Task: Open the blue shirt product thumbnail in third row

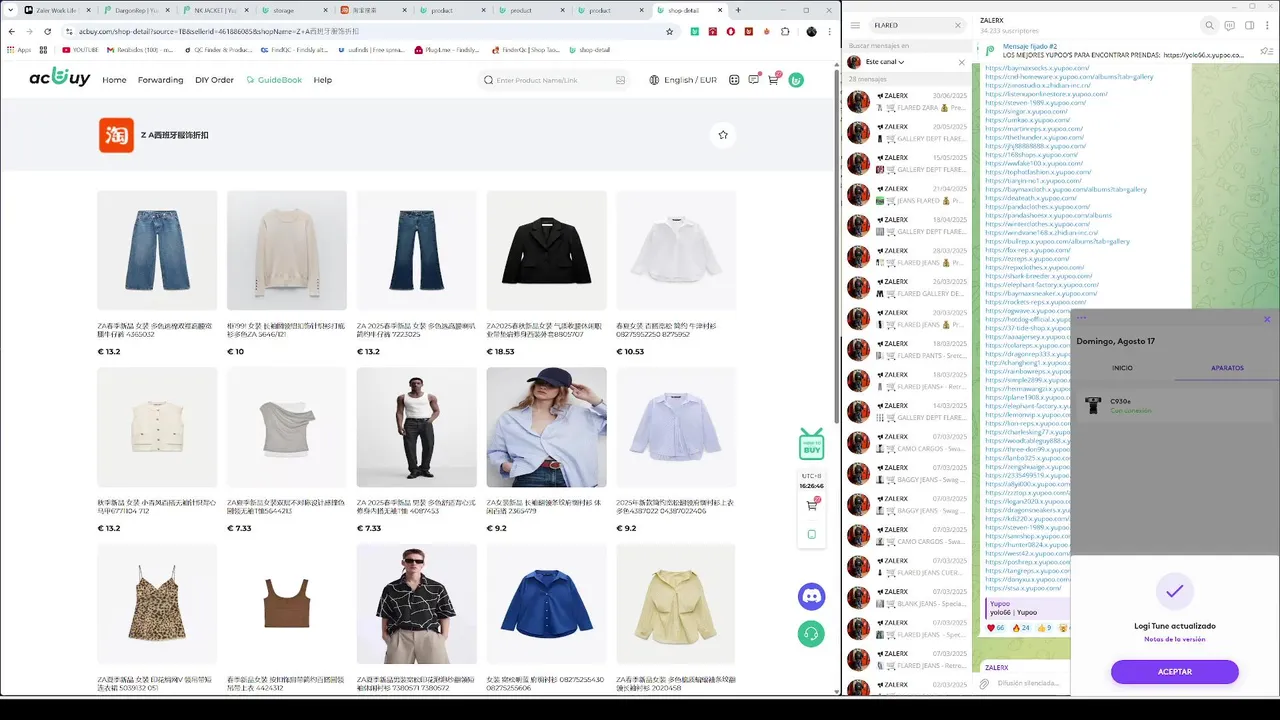Action: point(546,604)
